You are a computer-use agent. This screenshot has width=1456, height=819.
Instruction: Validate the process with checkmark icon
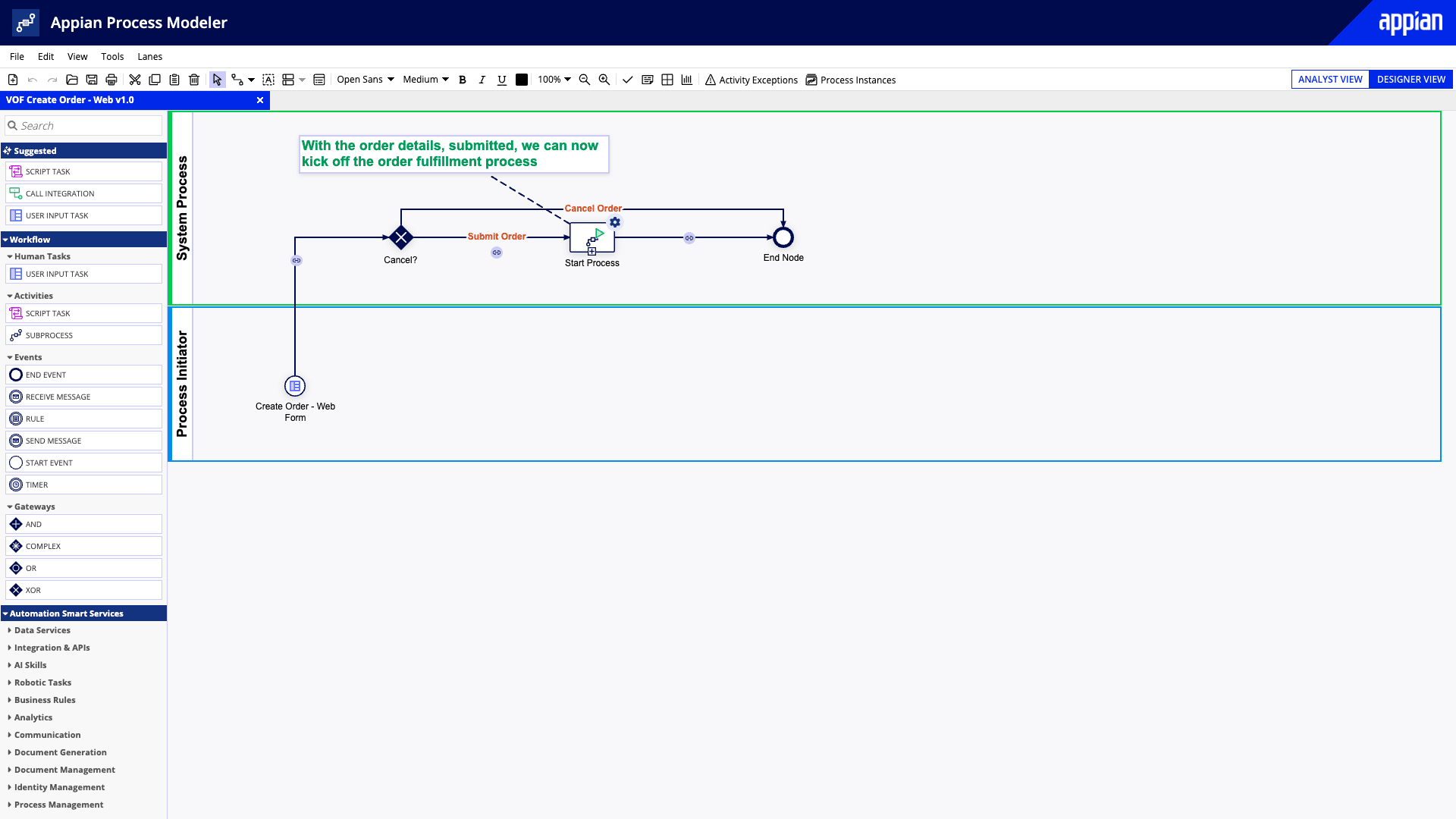pyautogui.click(x=628, y=80)
